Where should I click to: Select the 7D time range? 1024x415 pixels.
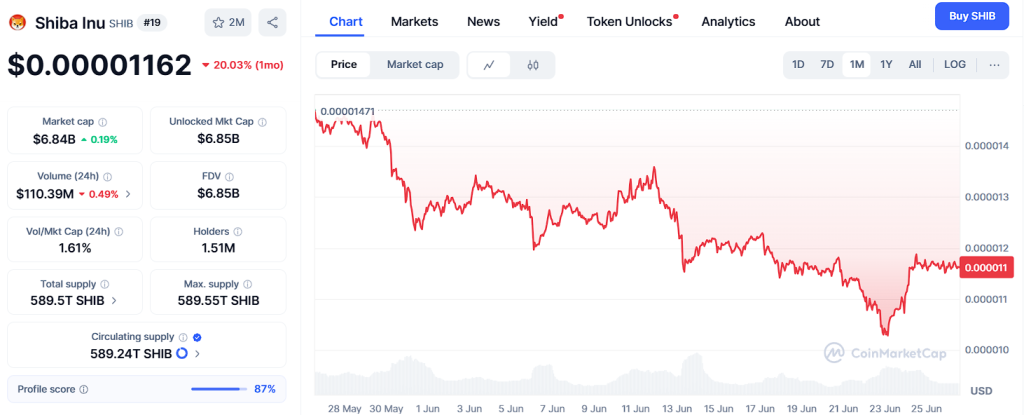pos(827,65)
